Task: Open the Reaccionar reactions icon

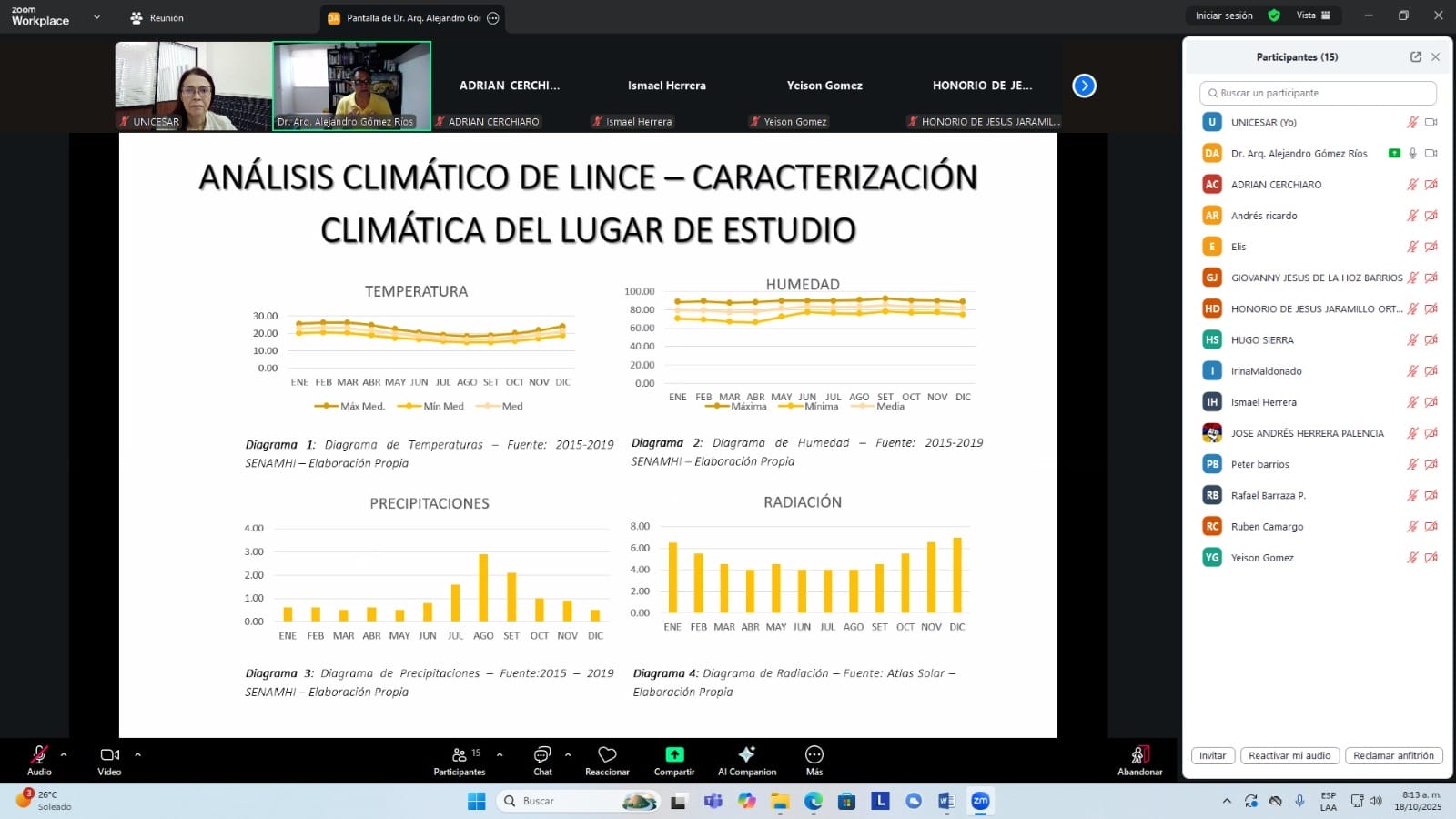Action: pos(607,755)
